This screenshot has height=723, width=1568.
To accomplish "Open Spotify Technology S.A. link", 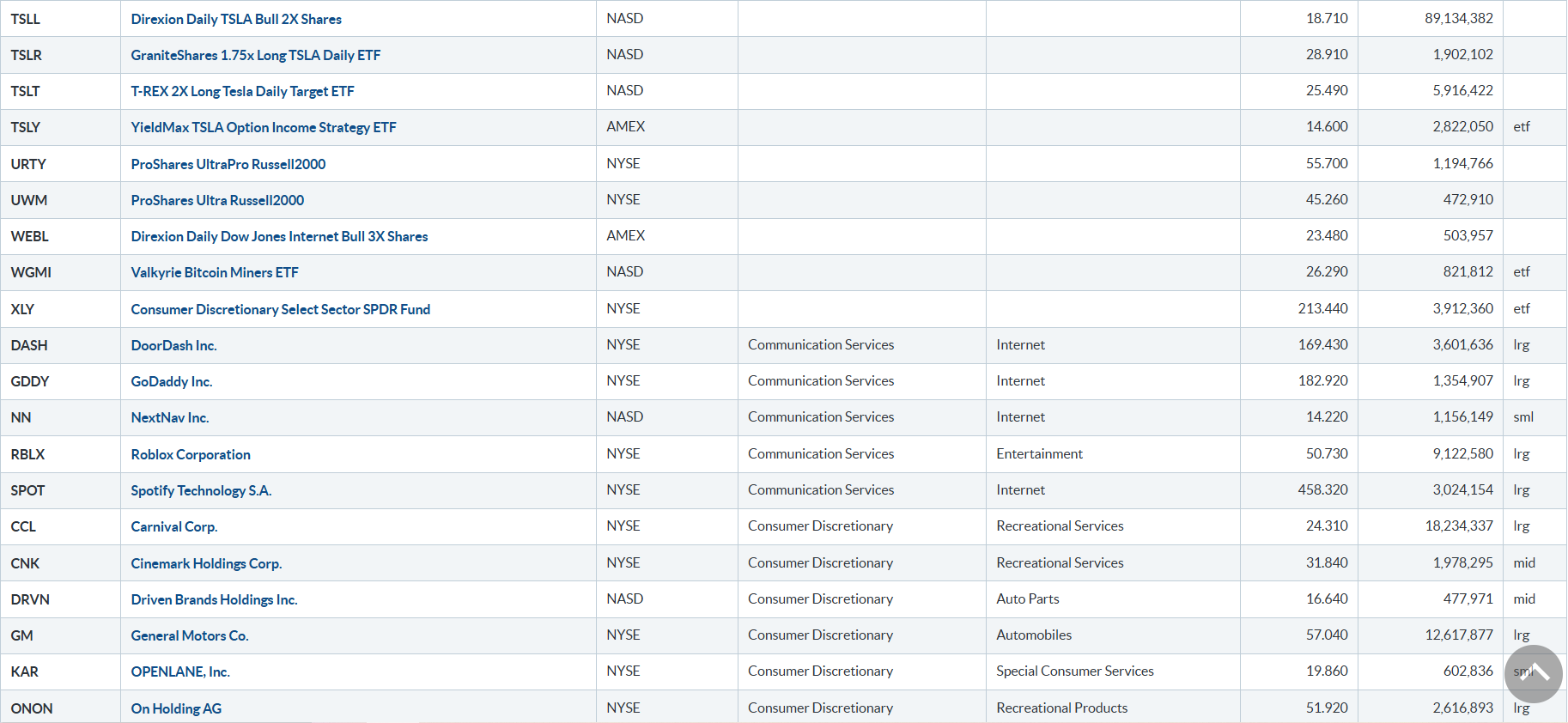I will [201, 490].
